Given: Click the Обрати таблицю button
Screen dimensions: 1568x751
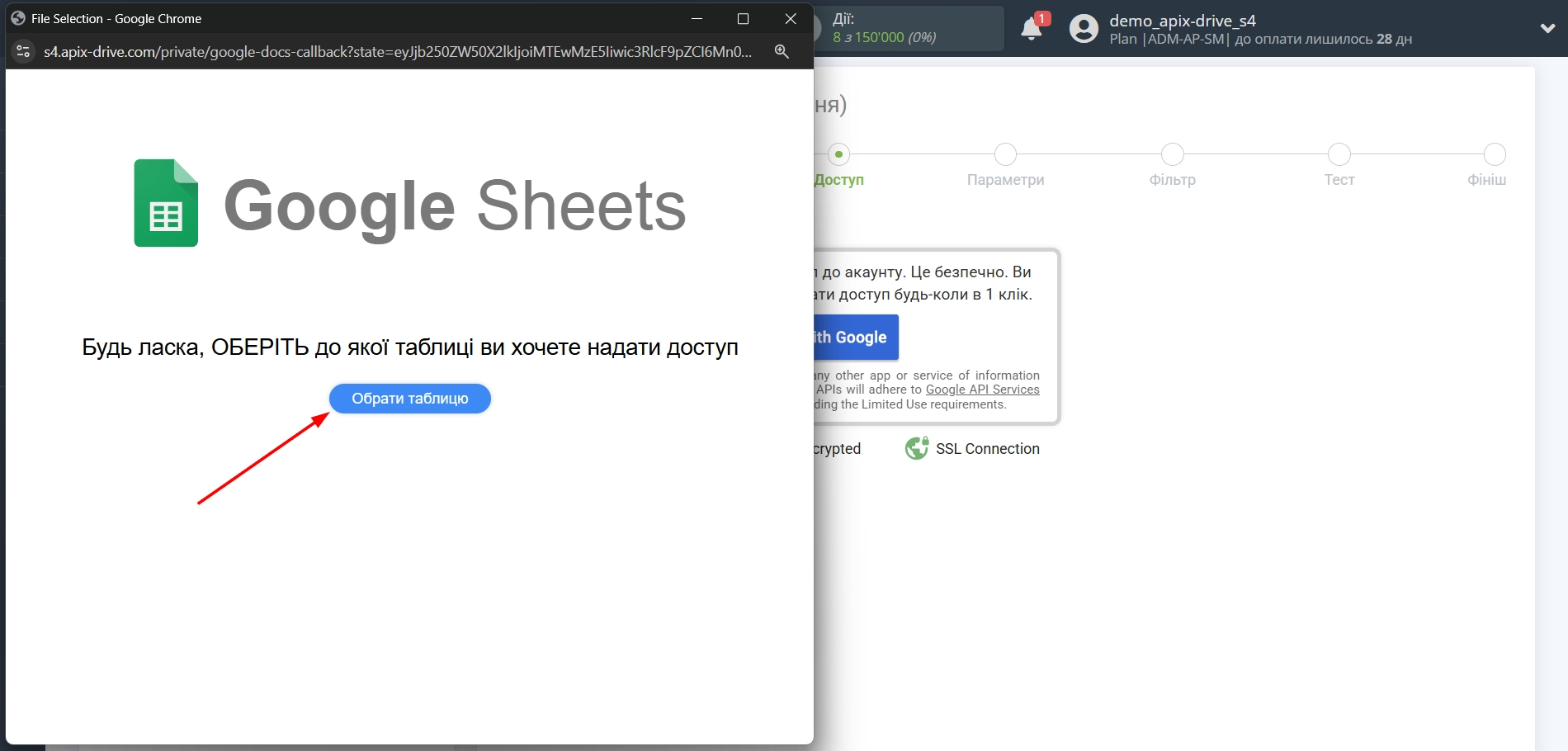Looking at the screenshot, I should 409,398.
